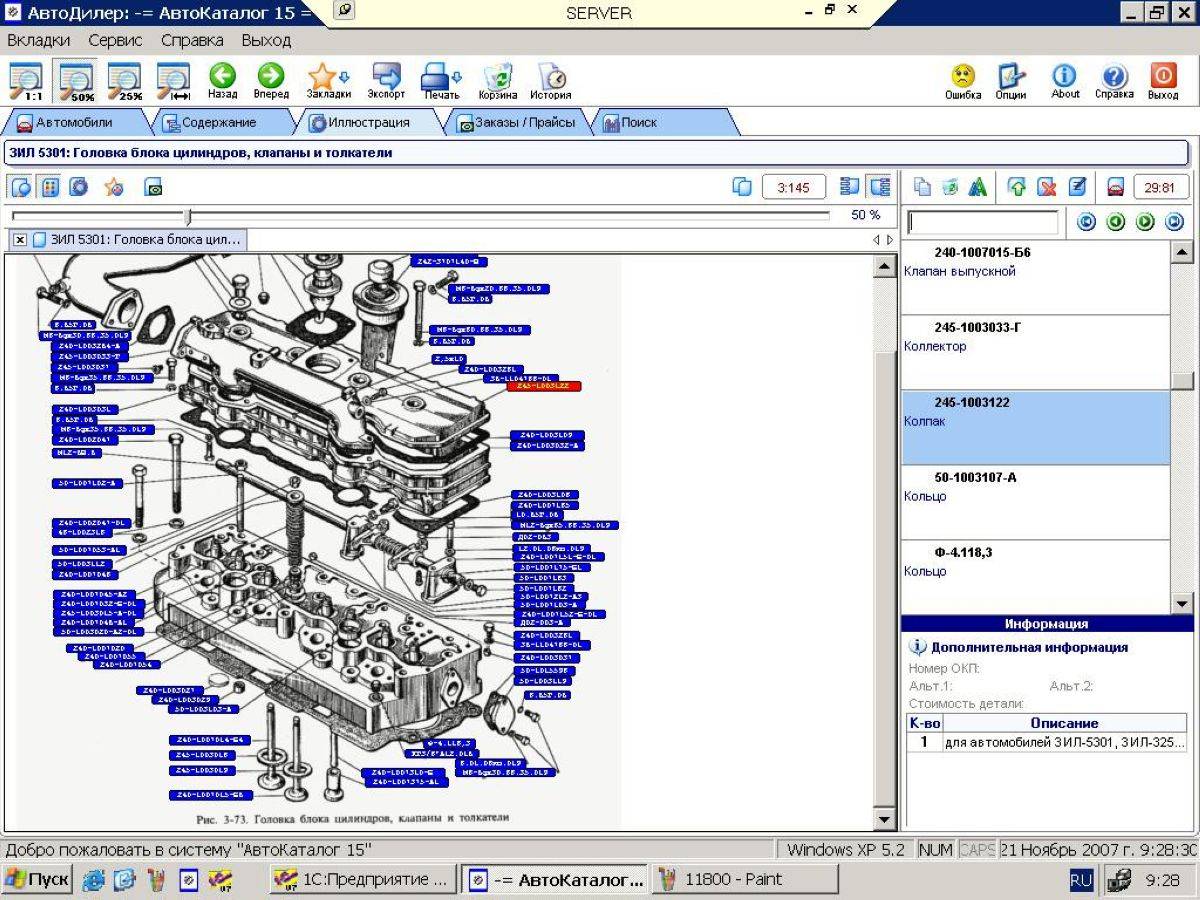Open the Выход menu in the menu bar

[266, 41]
